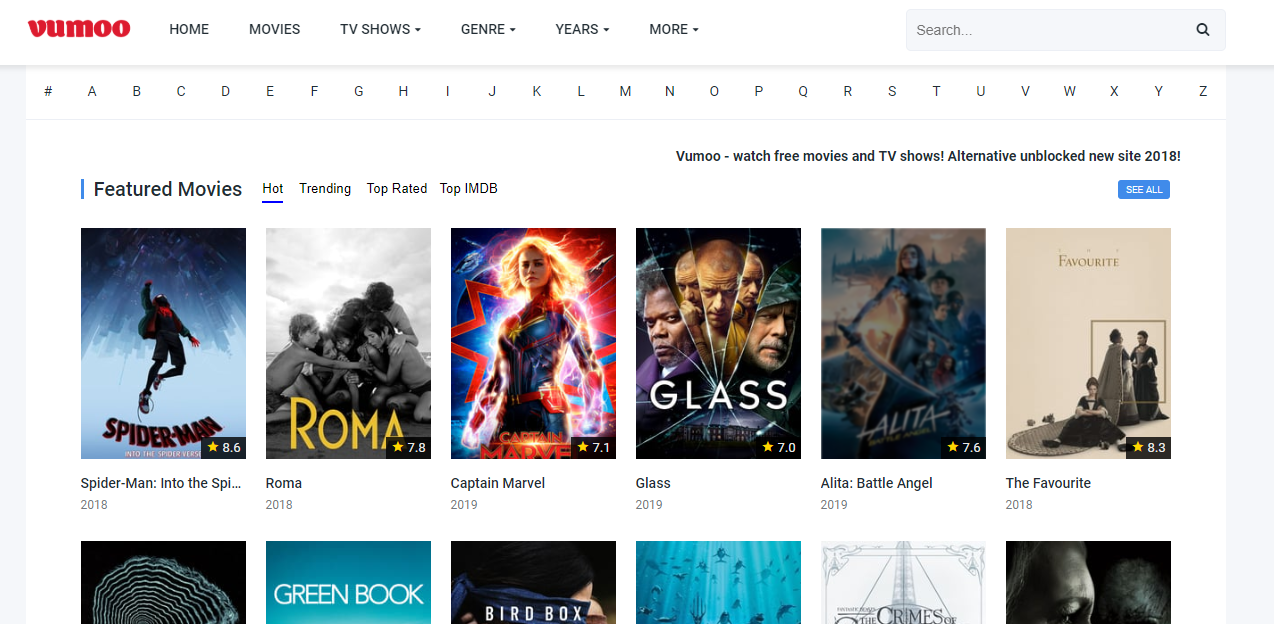Filter titles by the # symbol
The width and height of the screenshot is (1274, 624).
coord(48,91)
